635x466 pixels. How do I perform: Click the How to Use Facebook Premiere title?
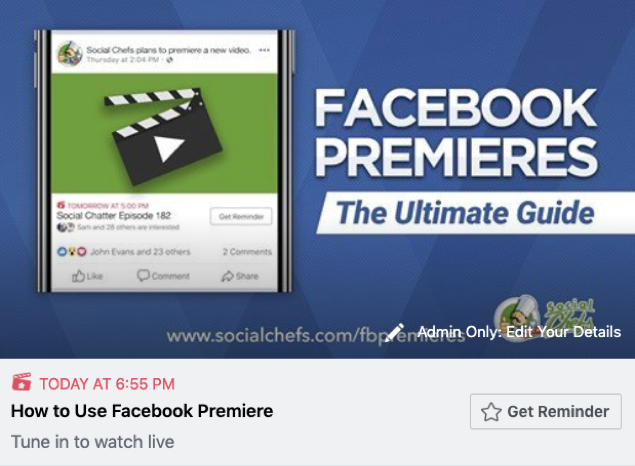(x=142, y=411)
